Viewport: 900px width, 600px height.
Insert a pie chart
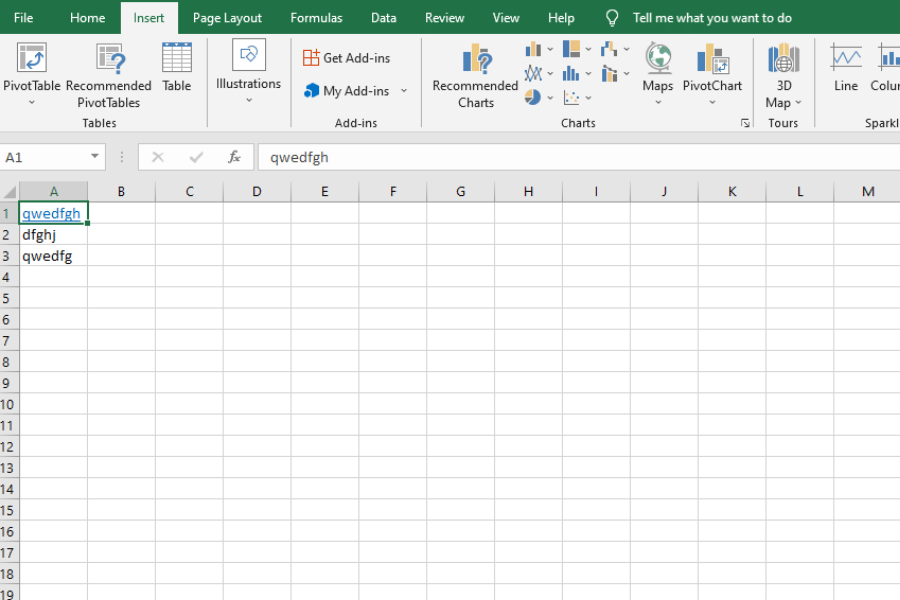tap(533, 97)
